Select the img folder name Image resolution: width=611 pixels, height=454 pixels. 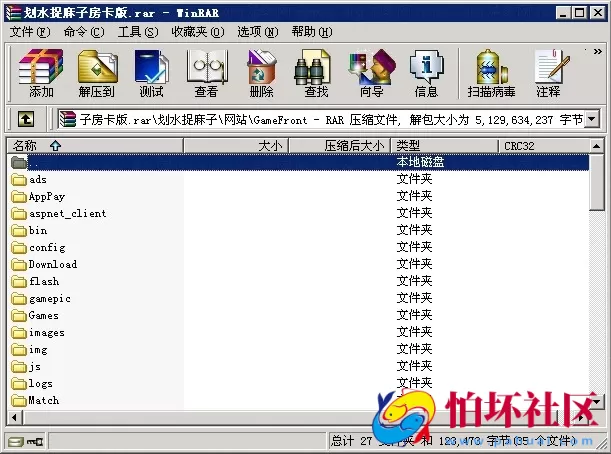point(38,350)
